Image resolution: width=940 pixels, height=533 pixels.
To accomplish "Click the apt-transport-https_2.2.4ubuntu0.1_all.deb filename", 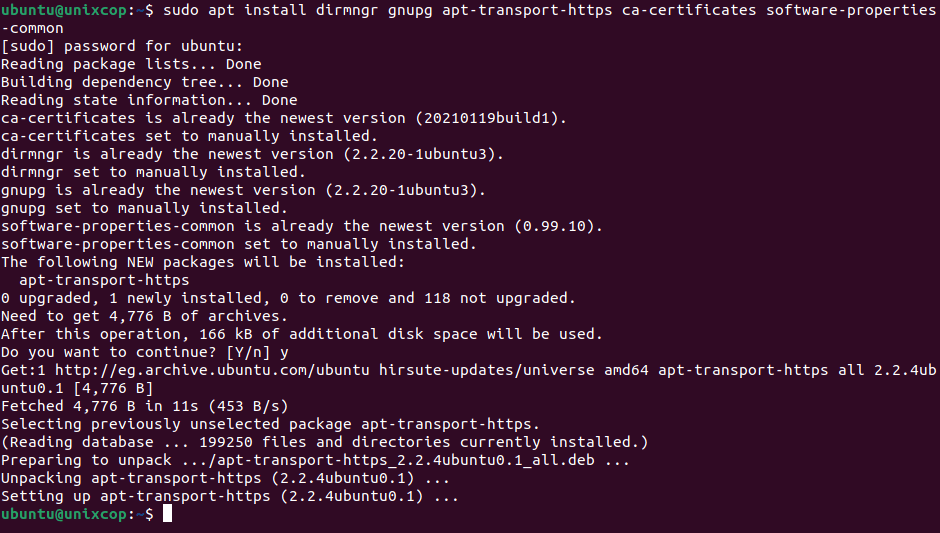I will [x=396, y=460].
